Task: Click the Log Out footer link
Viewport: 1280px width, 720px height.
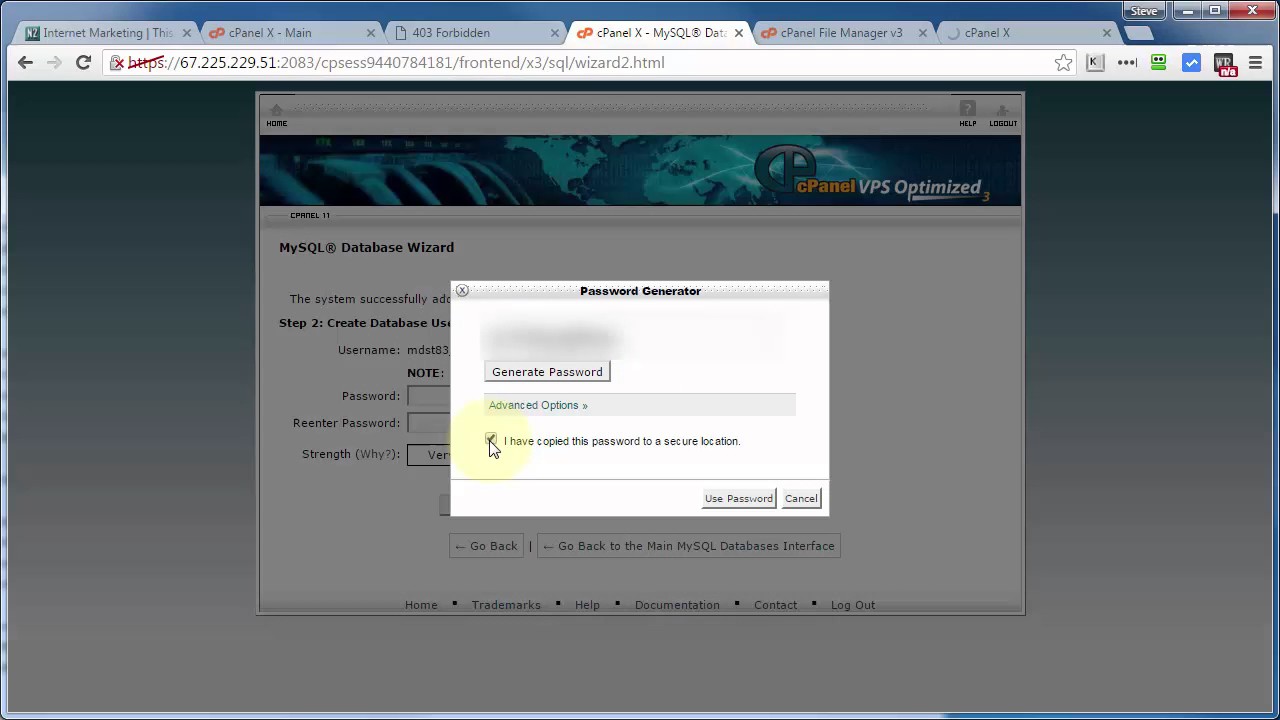Action: point(852,605)
